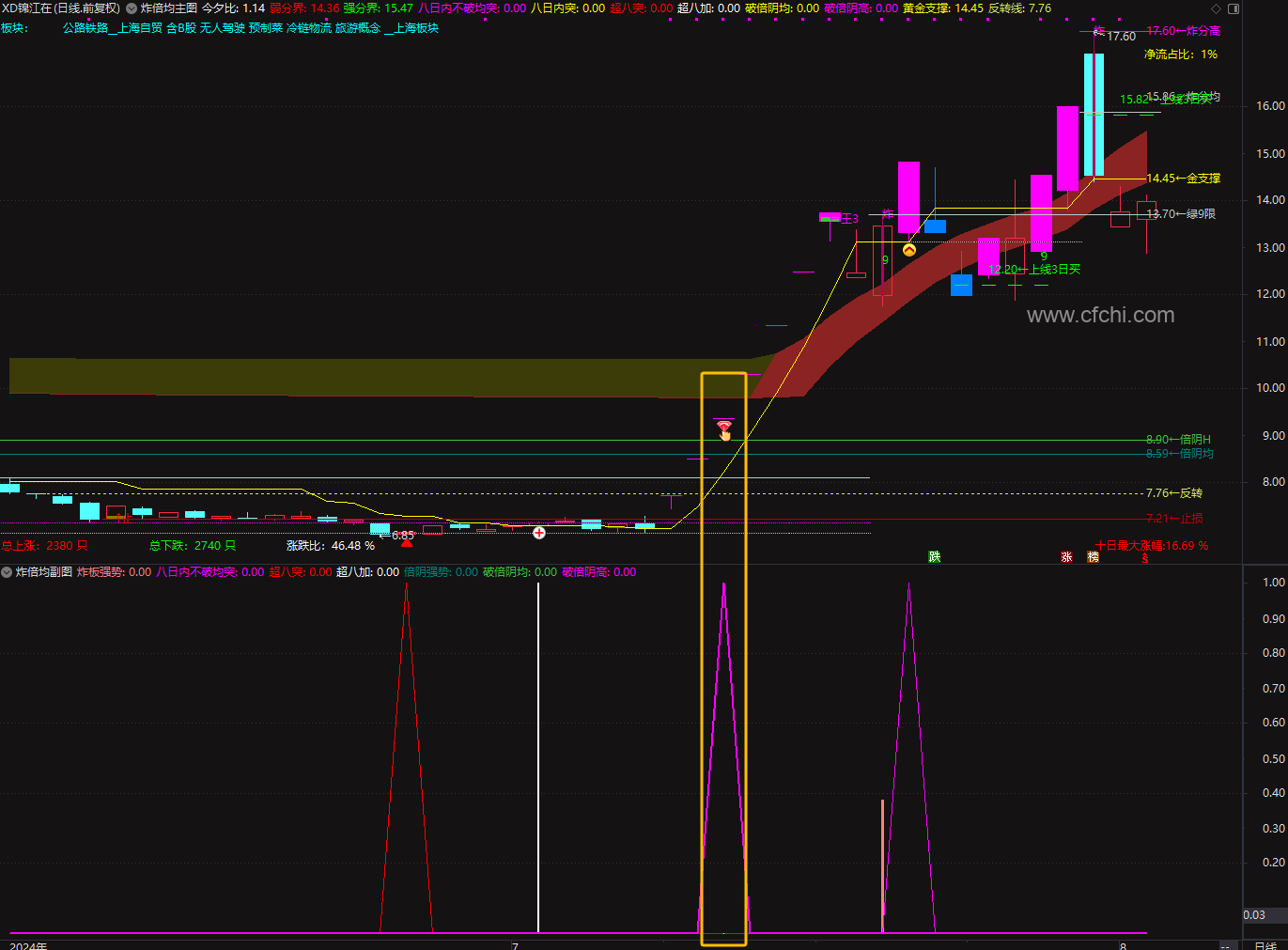
Task: Click the 7.21←止损 line label
Action: (1174, 519)
